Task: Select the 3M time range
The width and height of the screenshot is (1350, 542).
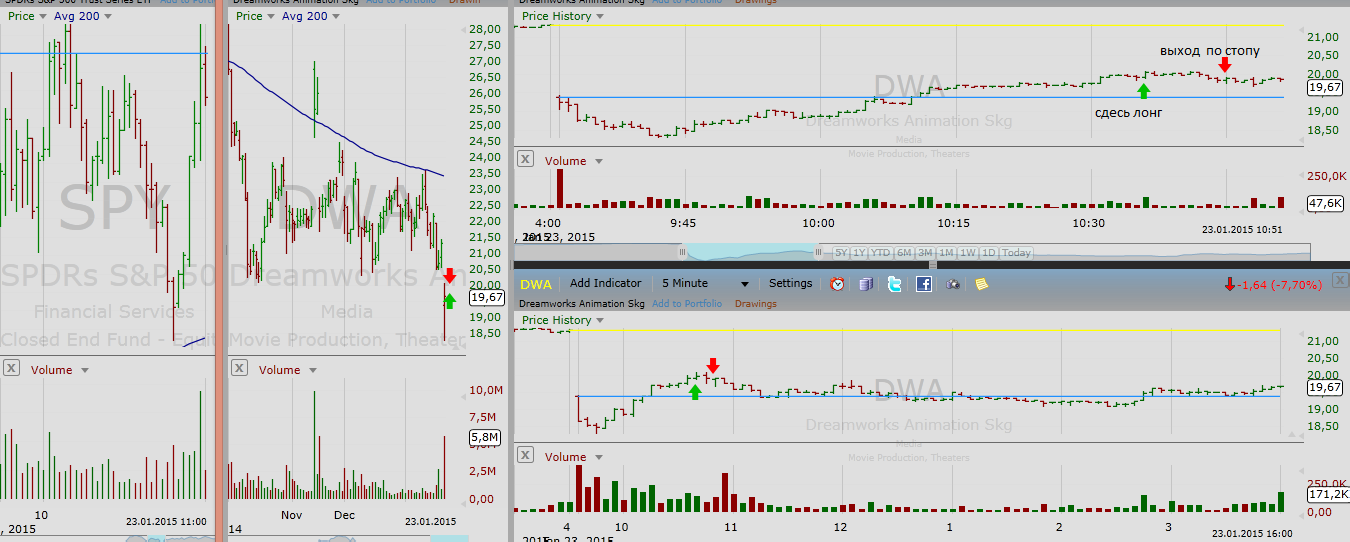Action: [x=925, y=253]
